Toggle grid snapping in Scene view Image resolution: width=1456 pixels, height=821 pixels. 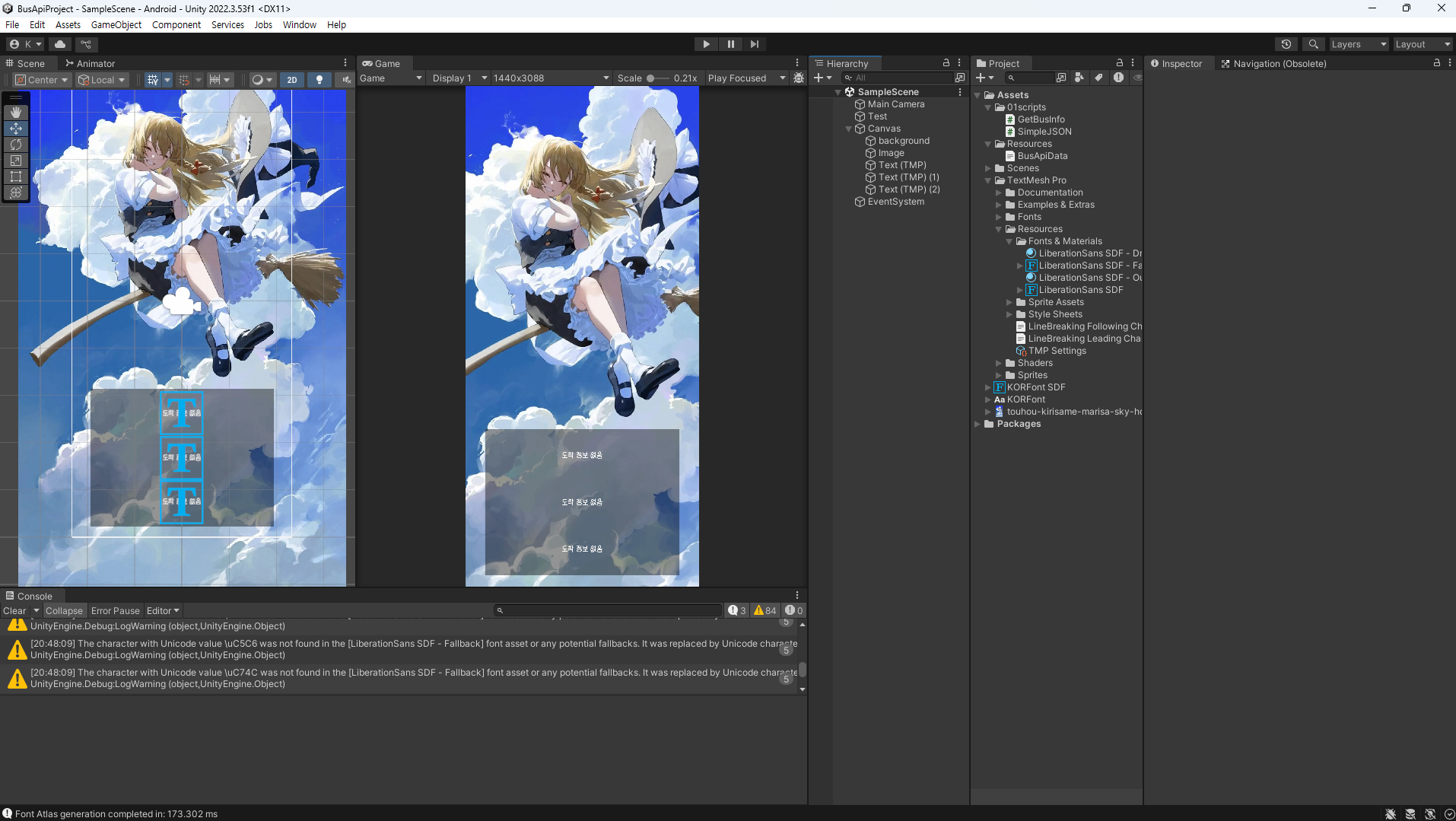[x=183, y=80]
